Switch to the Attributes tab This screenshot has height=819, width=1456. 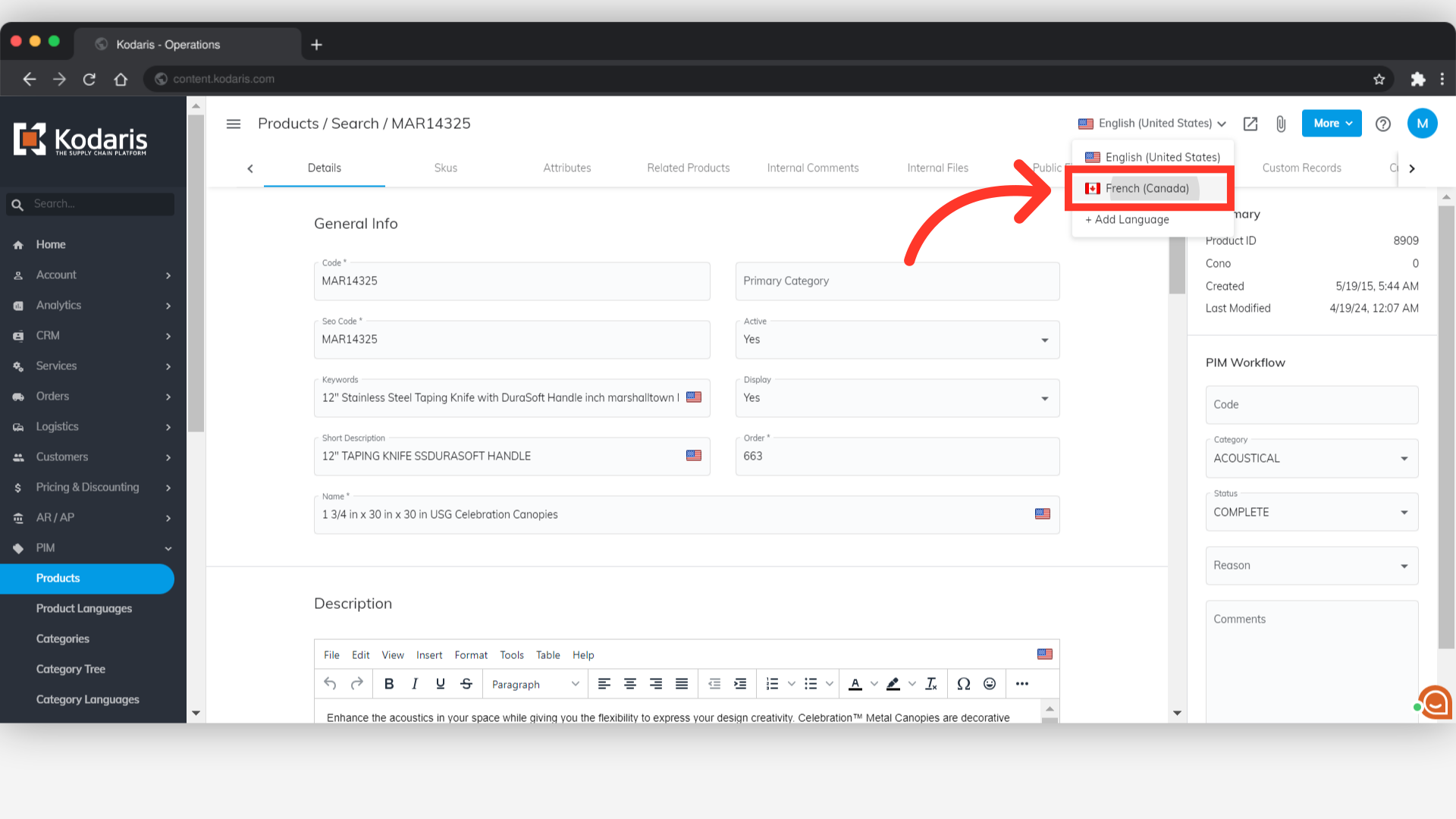point(566,168)
